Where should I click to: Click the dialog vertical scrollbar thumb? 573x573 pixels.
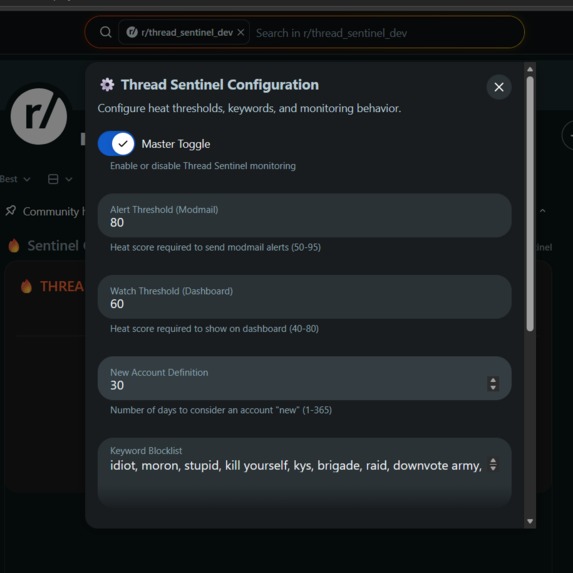pos(530,204)
